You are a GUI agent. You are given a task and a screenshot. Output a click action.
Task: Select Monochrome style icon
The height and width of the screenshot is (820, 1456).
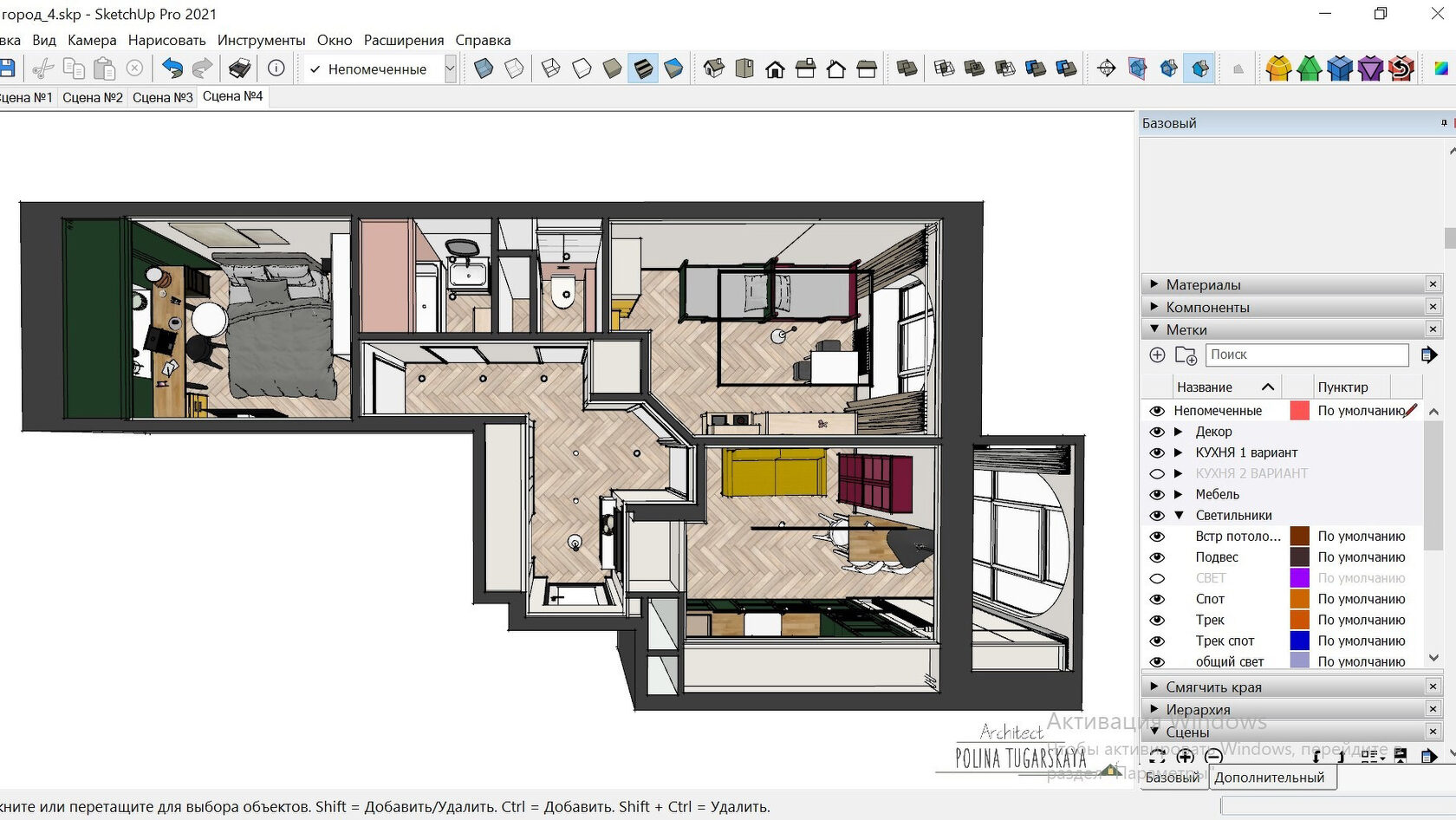tap(673, 68)
